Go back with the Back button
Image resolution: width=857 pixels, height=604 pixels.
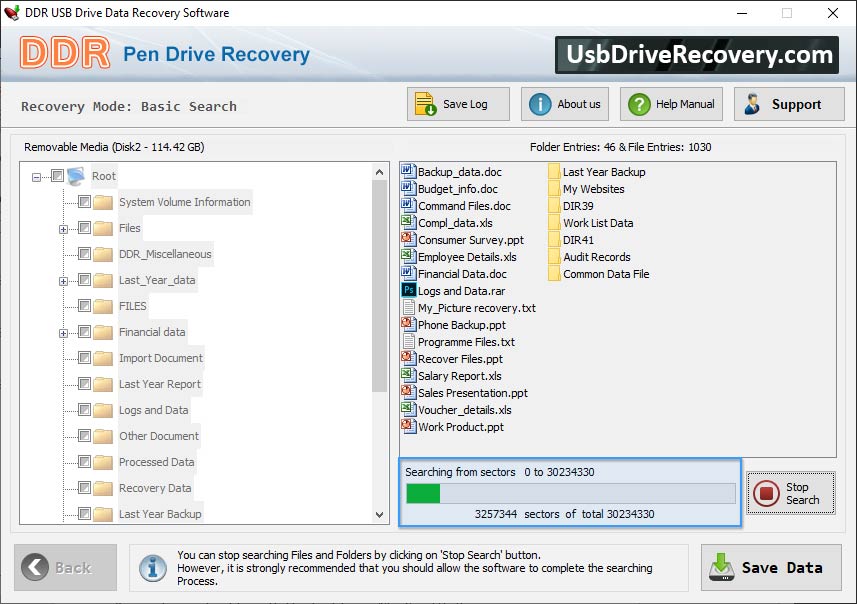click(66, 567)
